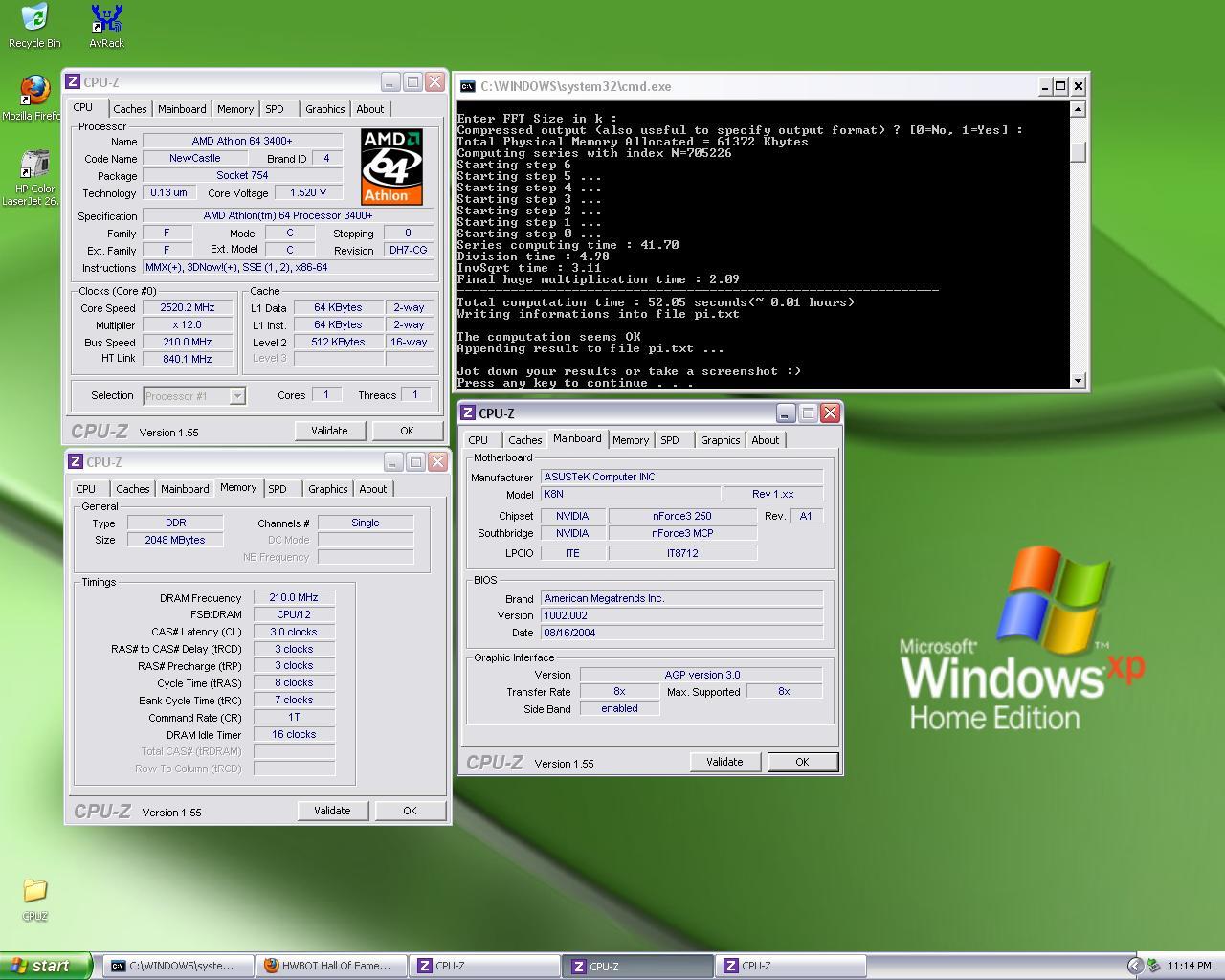
Task: Open the AvRack desktop icon
Action: (x=106, y=26)
